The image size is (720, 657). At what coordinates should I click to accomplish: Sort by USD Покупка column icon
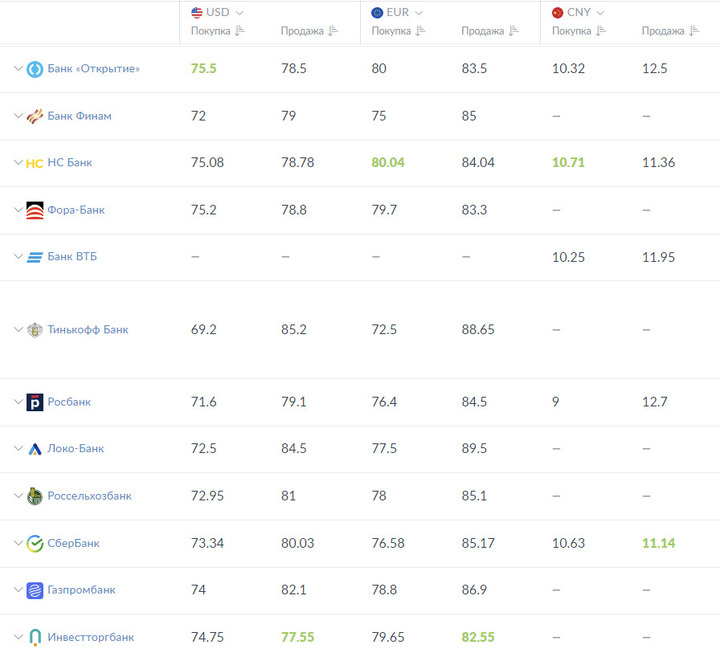tap(240, 31)
